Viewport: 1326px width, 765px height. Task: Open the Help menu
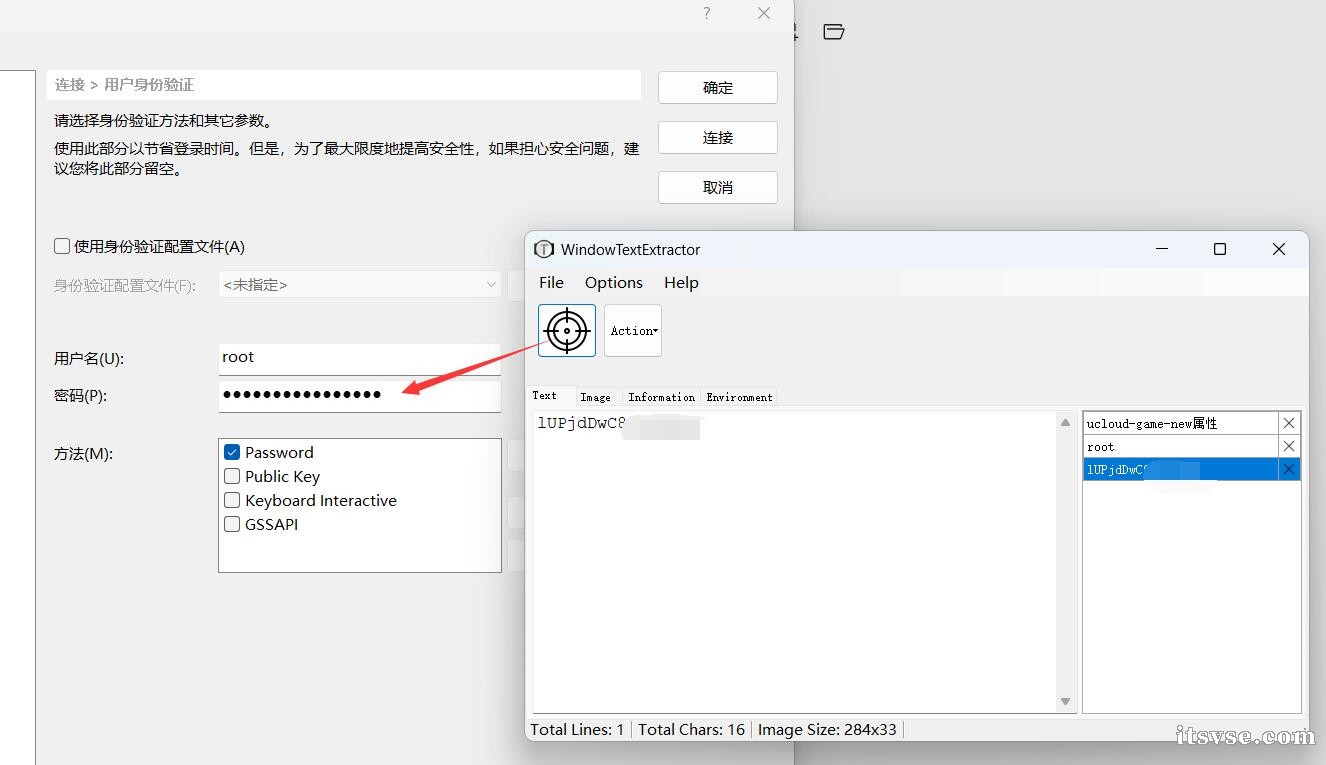tap(681, 282)
